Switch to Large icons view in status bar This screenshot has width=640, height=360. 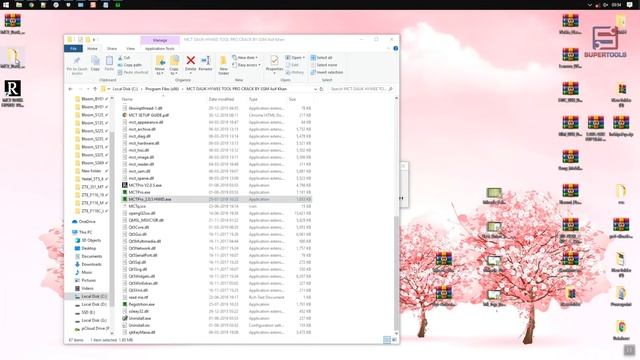[394, 340]
